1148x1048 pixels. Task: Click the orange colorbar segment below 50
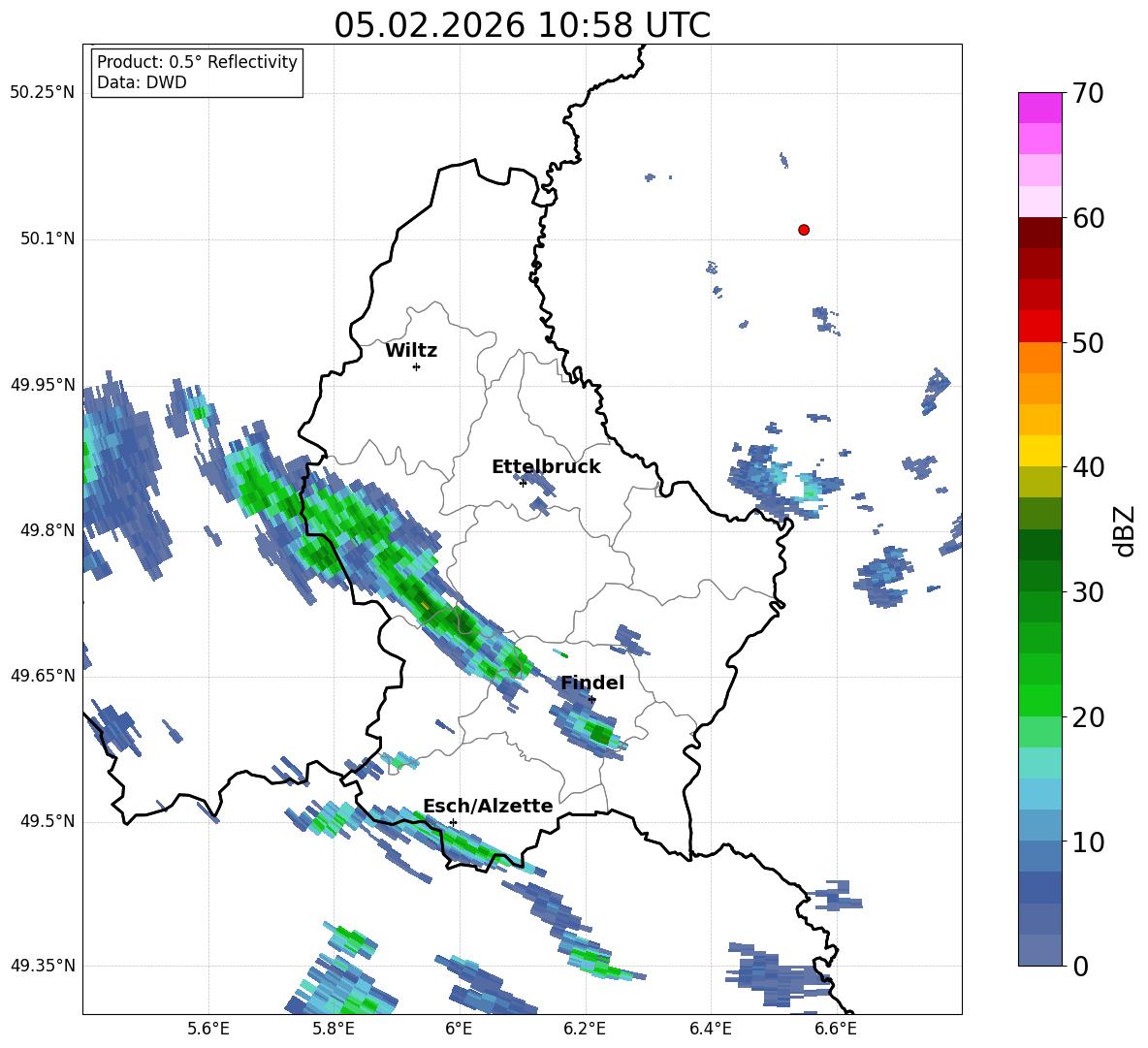[x=1039, y=358]
